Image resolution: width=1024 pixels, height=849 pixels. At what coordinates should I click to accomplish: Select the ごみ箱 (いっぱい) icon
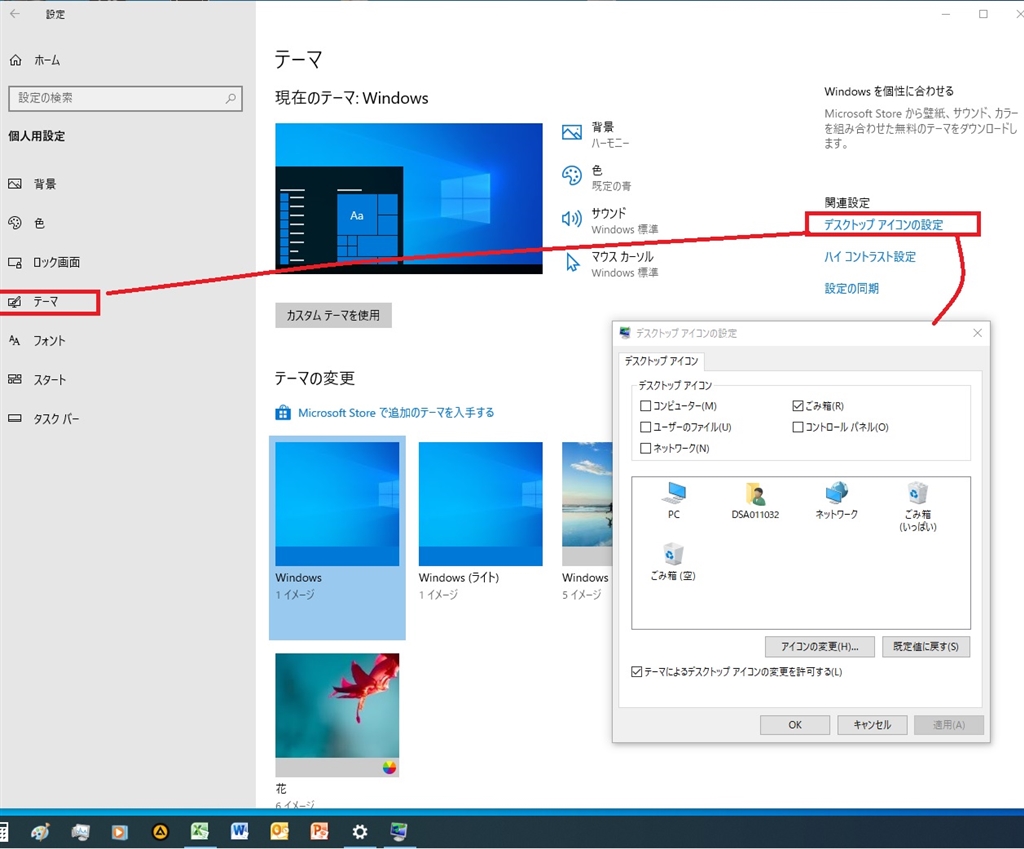click(918, 506)
